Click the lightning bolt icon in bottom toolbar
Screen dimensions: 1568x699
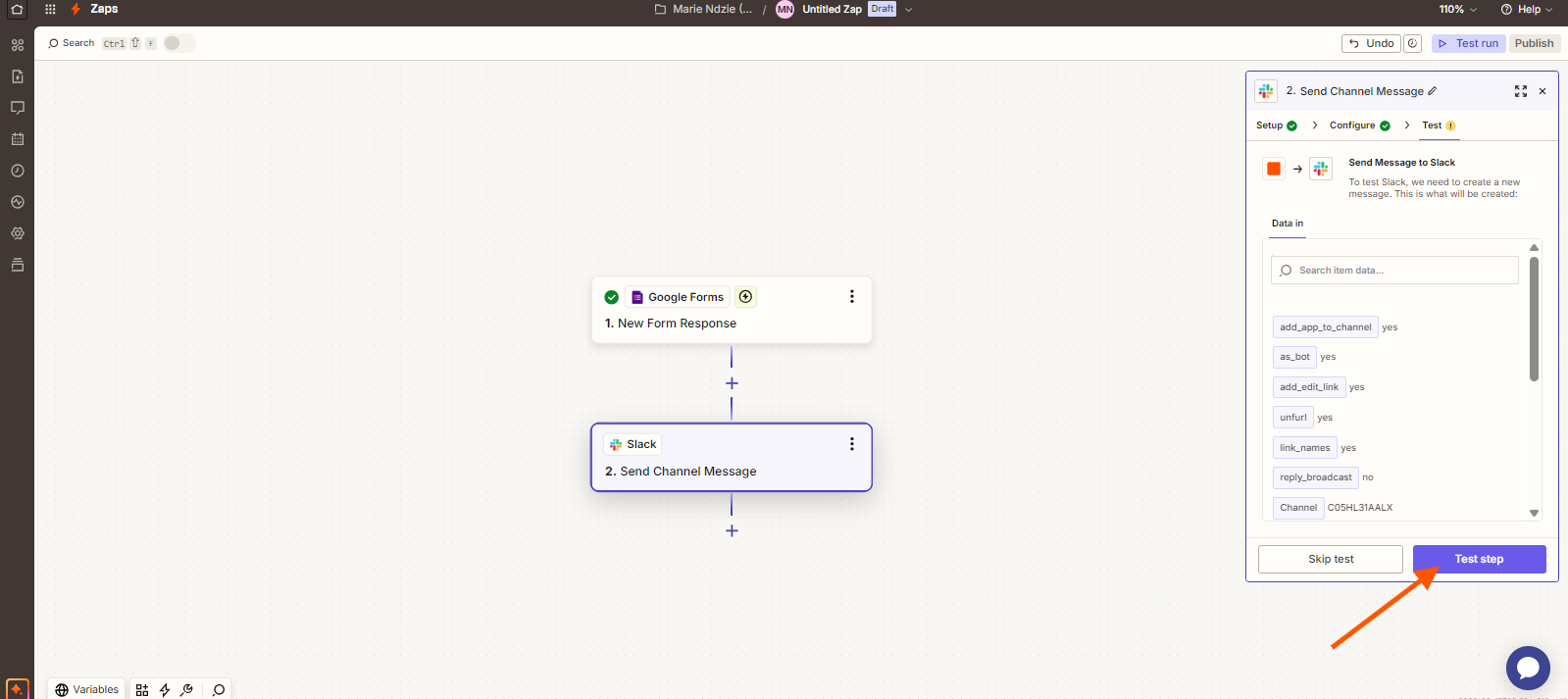tap(165, 690)
